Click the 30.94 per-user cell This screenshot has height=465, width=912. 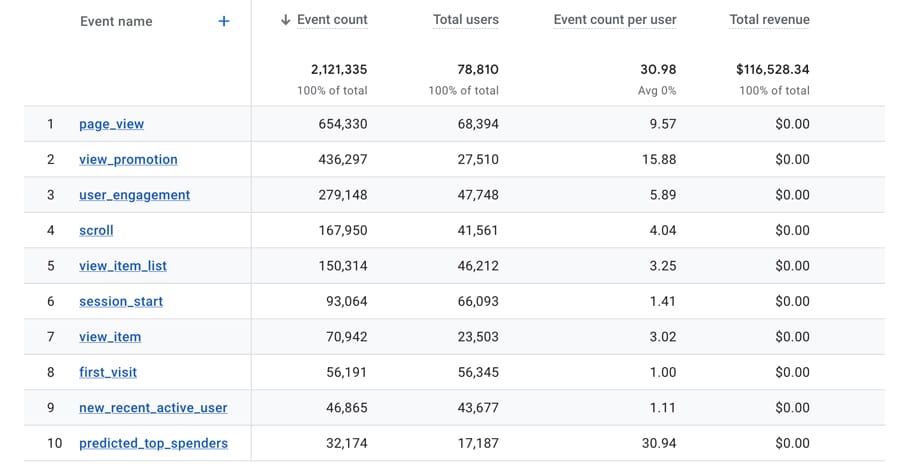tap(659, 443)
